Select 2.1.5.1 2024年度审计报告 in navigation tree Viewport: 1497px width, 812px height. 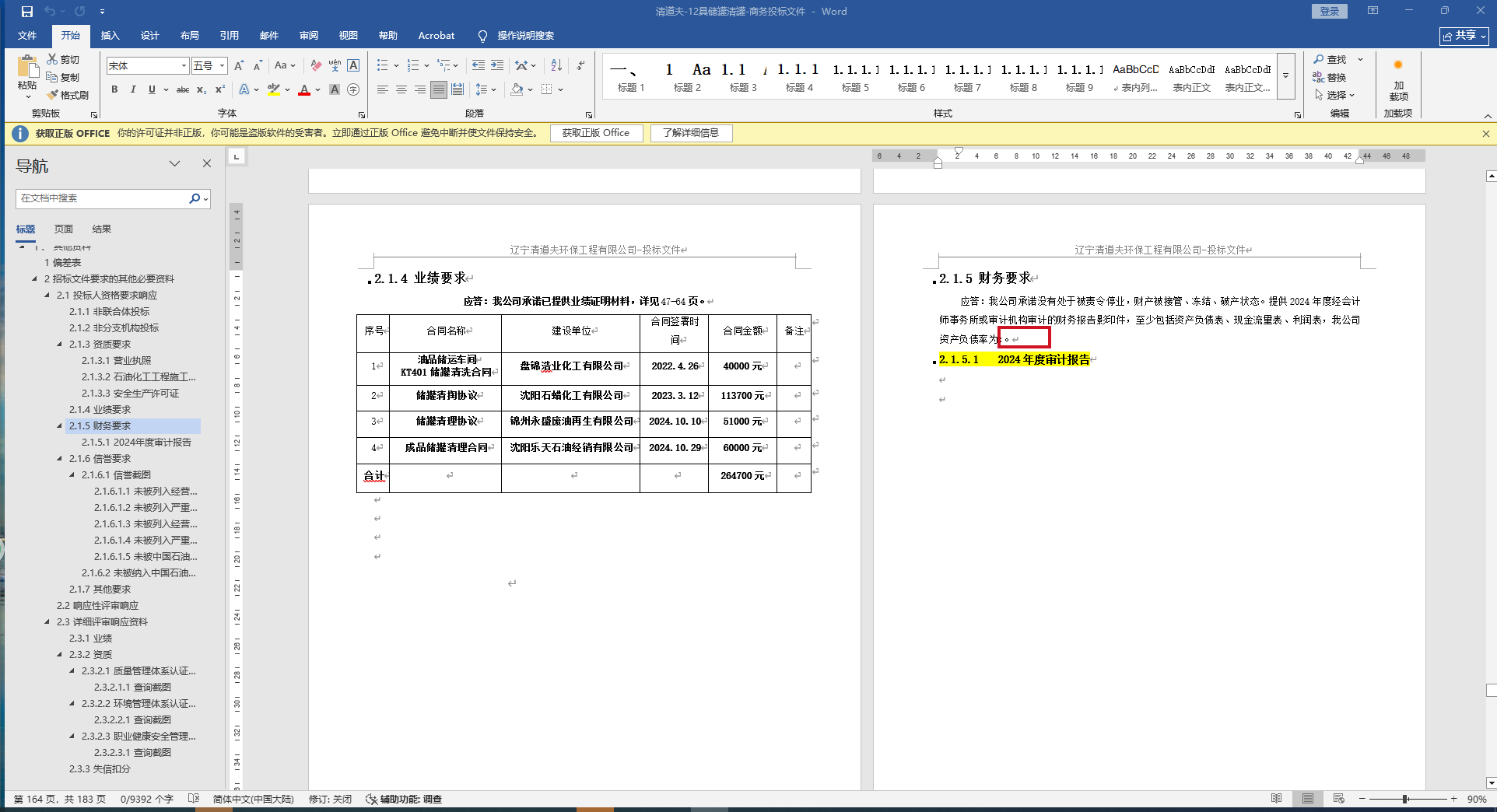click(136, 442)
